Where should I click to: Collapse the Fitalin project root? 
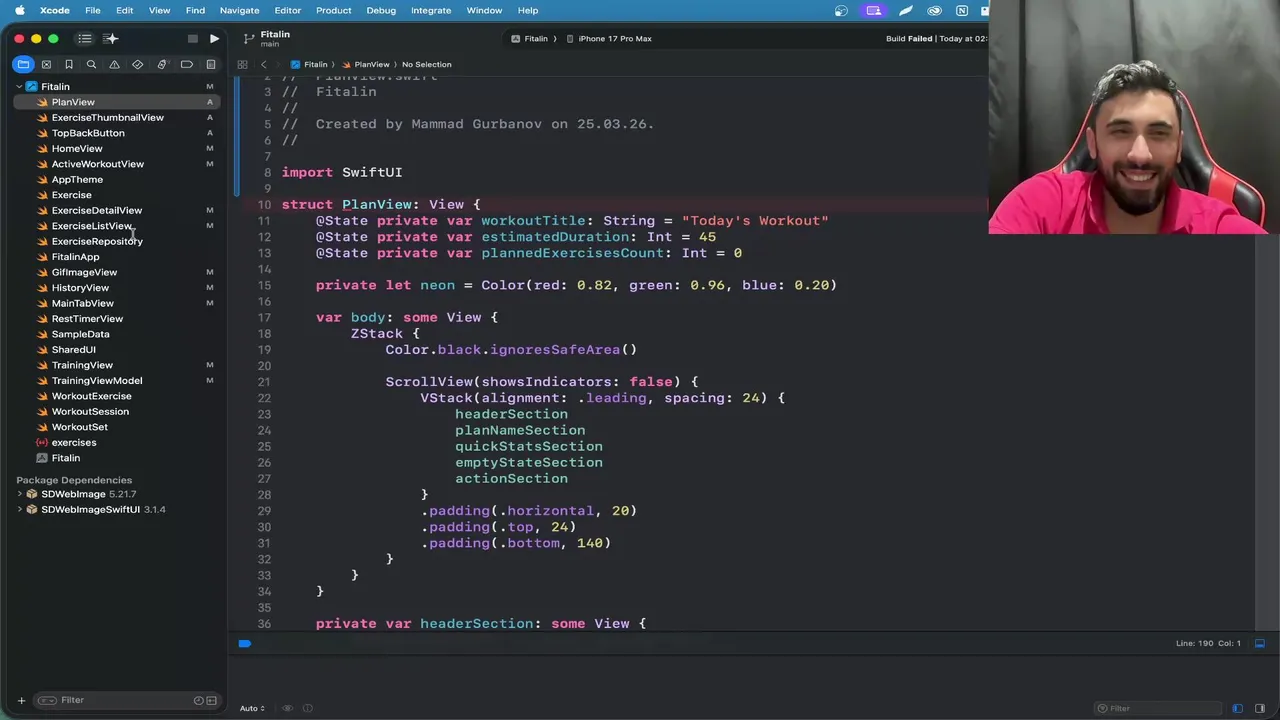tap(19, 87)
